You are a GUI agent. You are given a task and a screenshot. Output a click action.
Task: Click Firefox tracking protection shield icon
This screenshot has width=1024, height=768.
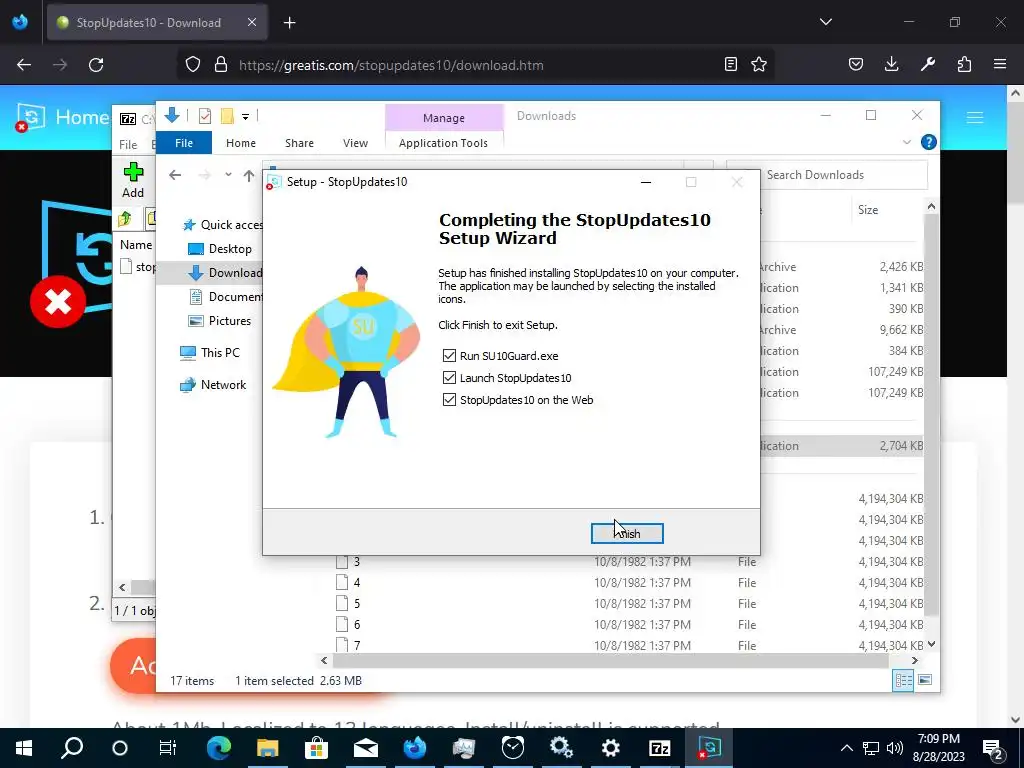(x=193, y=65)
